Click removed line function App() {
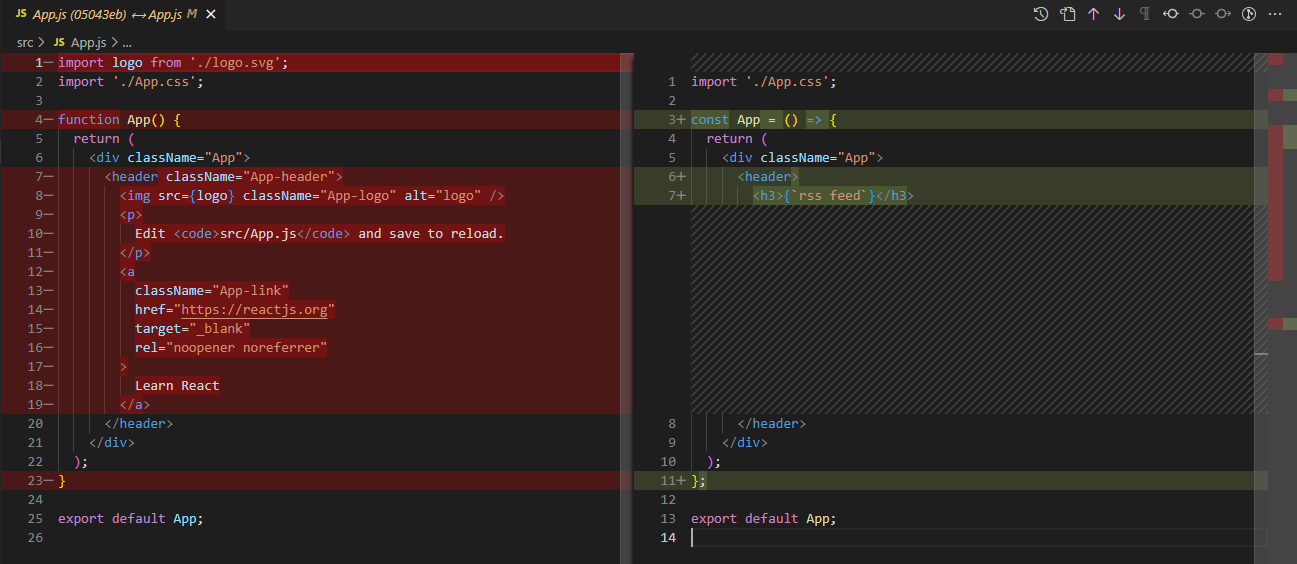 coord(119,119)
